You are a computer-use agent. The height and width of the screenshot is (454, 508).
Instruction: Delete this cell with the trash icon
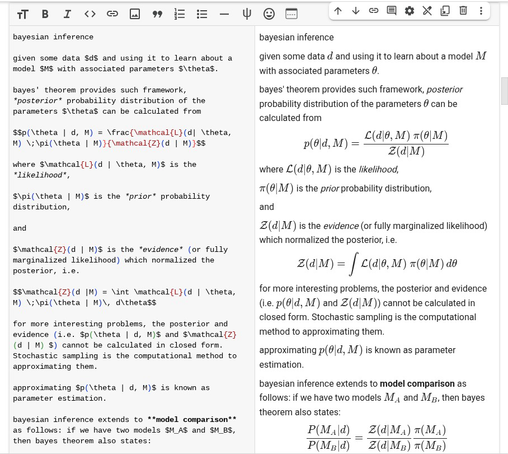pyautogui.click(x=463, y=11)
